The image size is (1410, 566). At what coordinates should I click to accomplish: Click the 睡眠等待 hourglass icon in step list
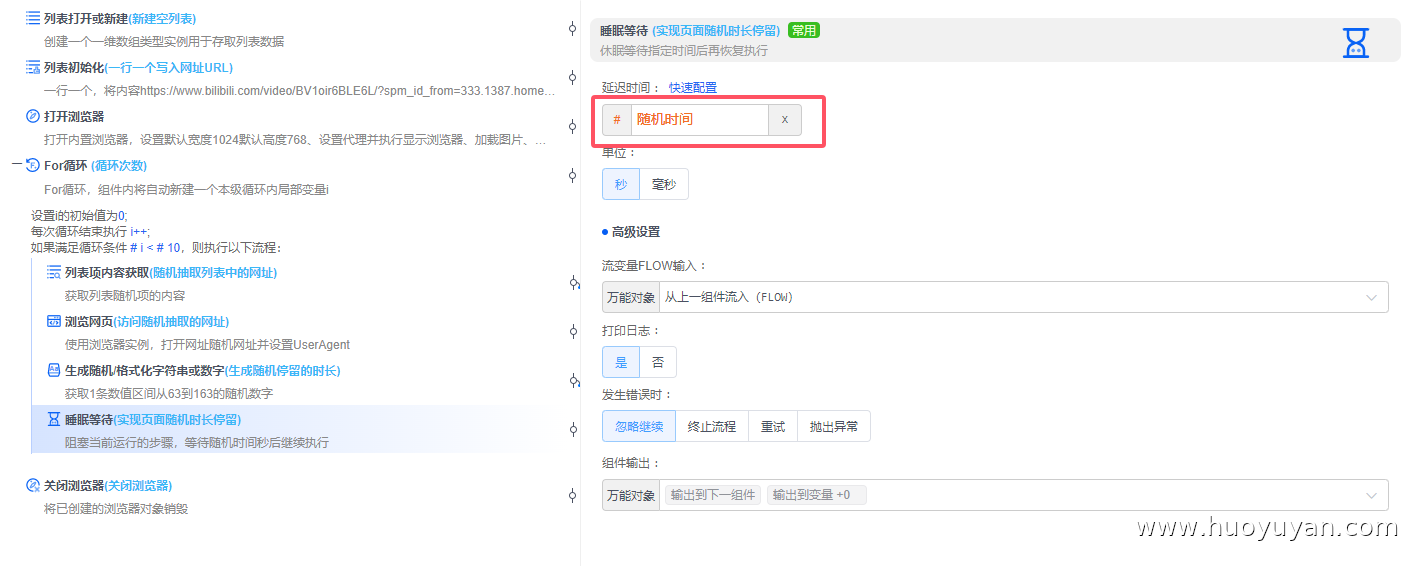54,419
